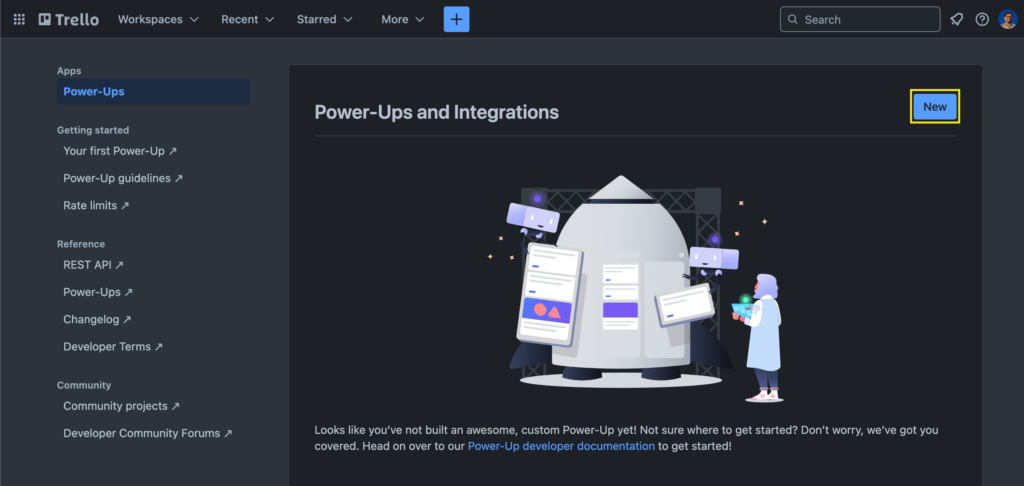
Task: Open notifications bell icon
Action: click(956, 20)
